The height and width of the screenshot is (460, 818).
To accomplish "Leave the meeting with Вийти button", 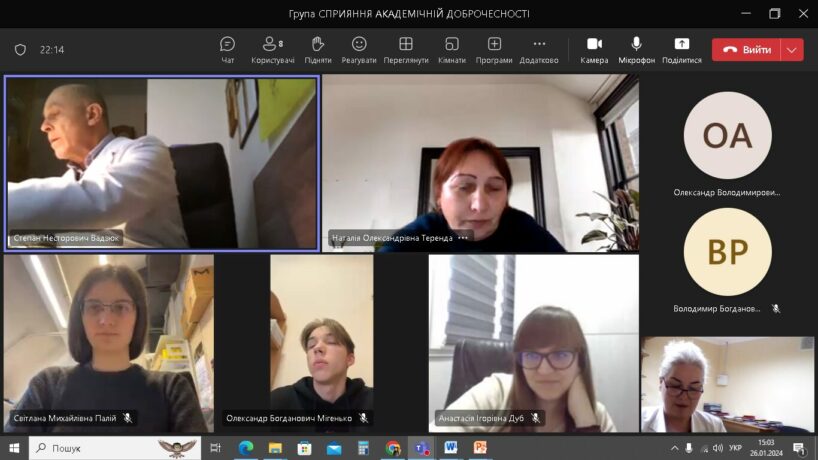I will pos(746,50).
